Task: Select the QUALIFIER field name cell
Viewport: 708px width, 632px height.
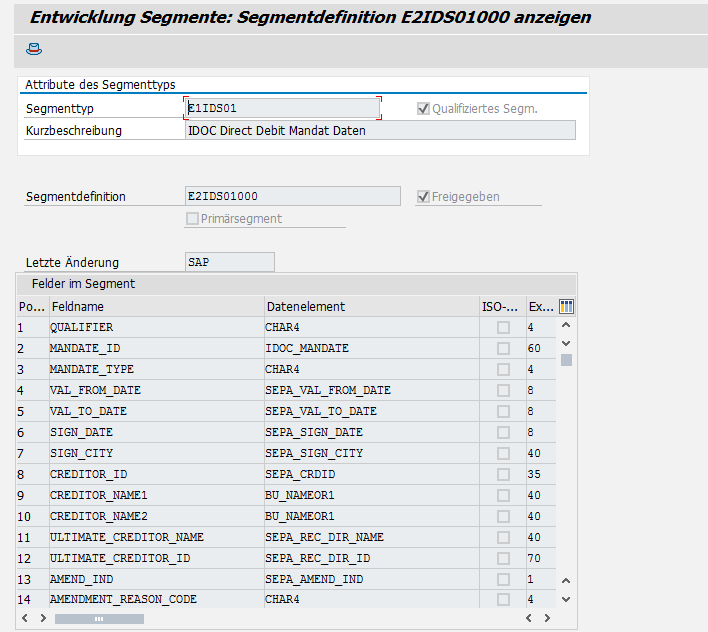Action: tap(156, 327)
